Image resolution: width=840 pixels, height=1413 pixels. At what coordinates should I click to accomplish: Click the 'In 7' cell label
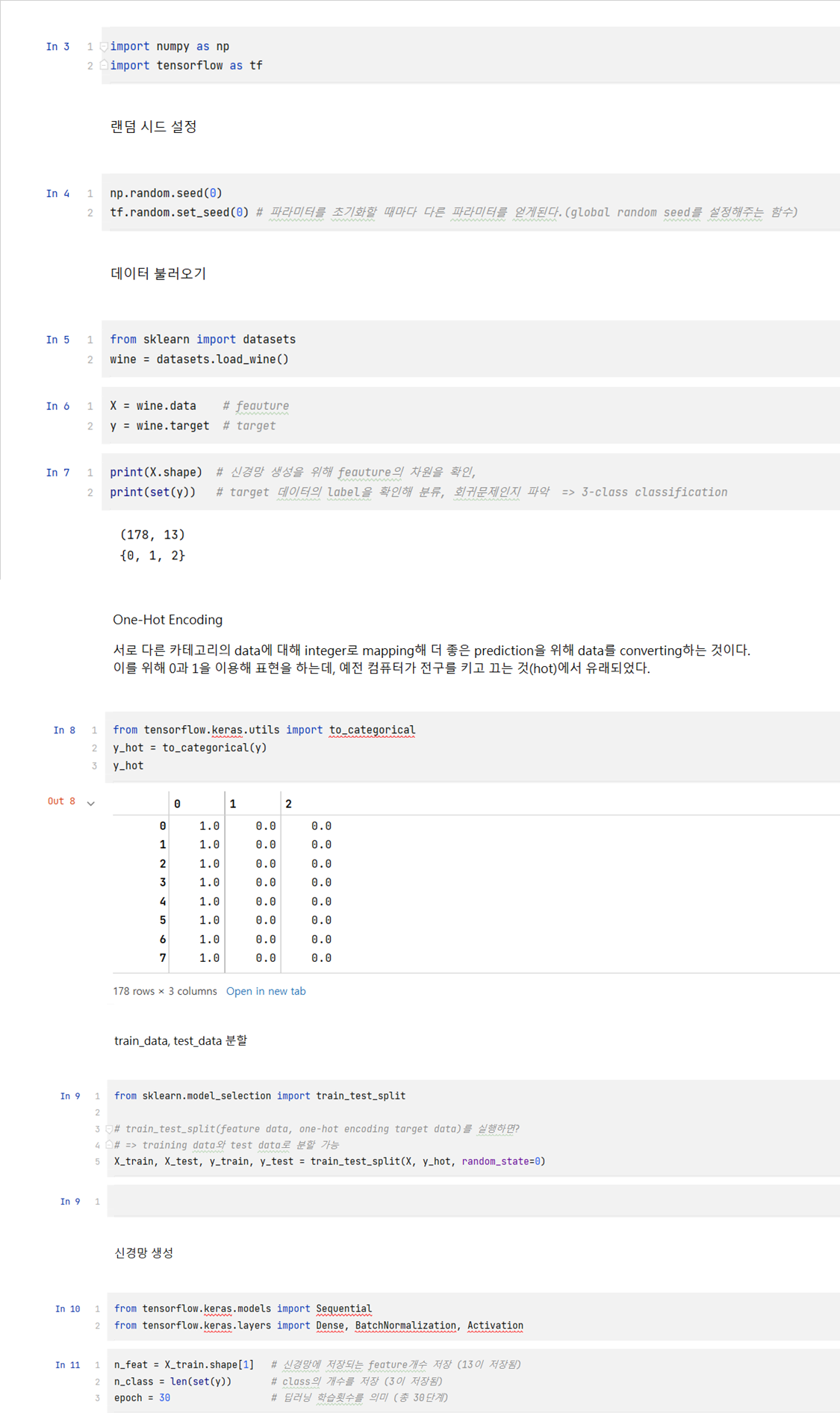[57, 473]
